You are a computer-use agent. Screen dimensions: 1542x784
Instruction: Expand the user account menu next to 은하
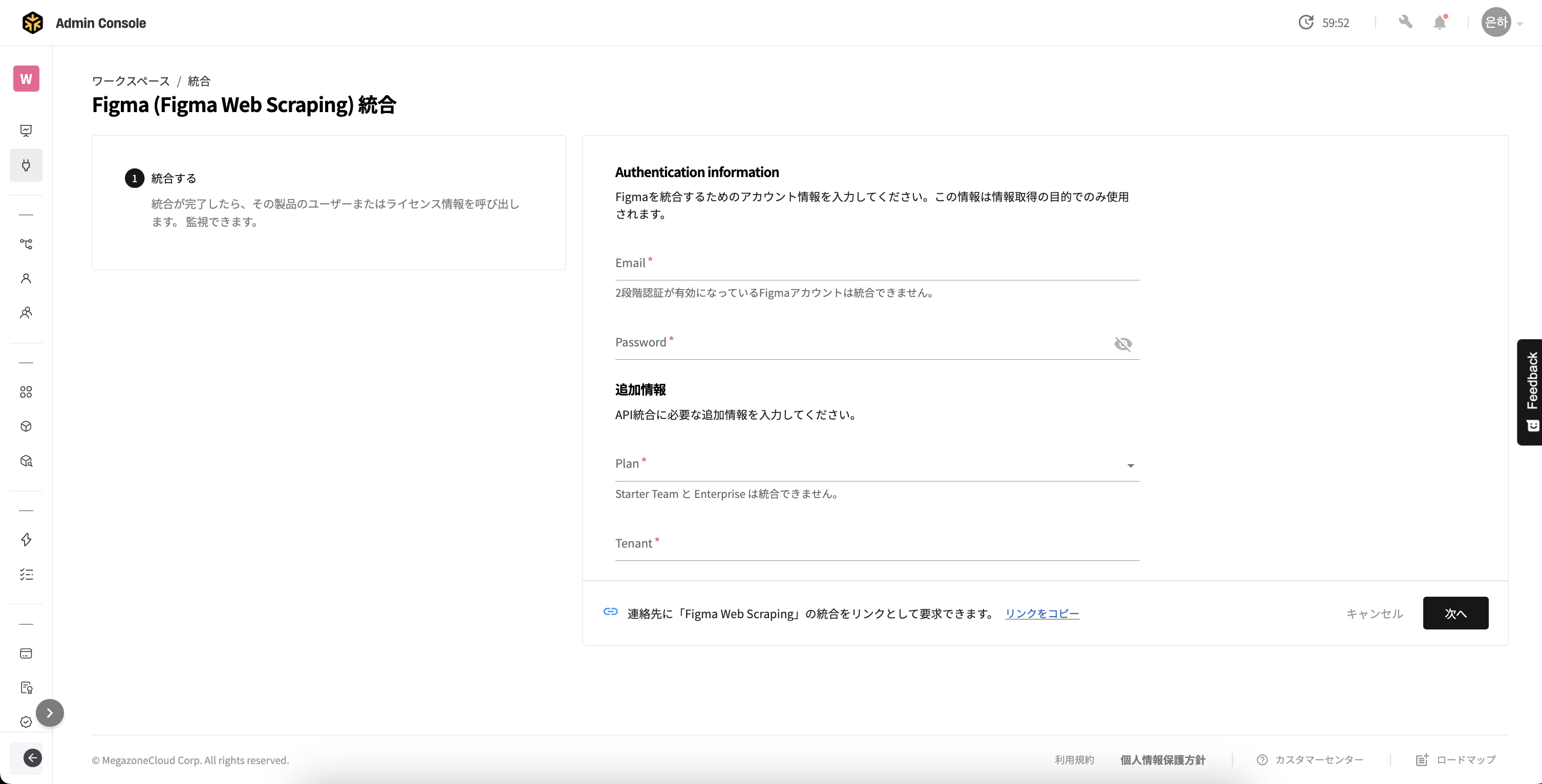coord(1520,25)
